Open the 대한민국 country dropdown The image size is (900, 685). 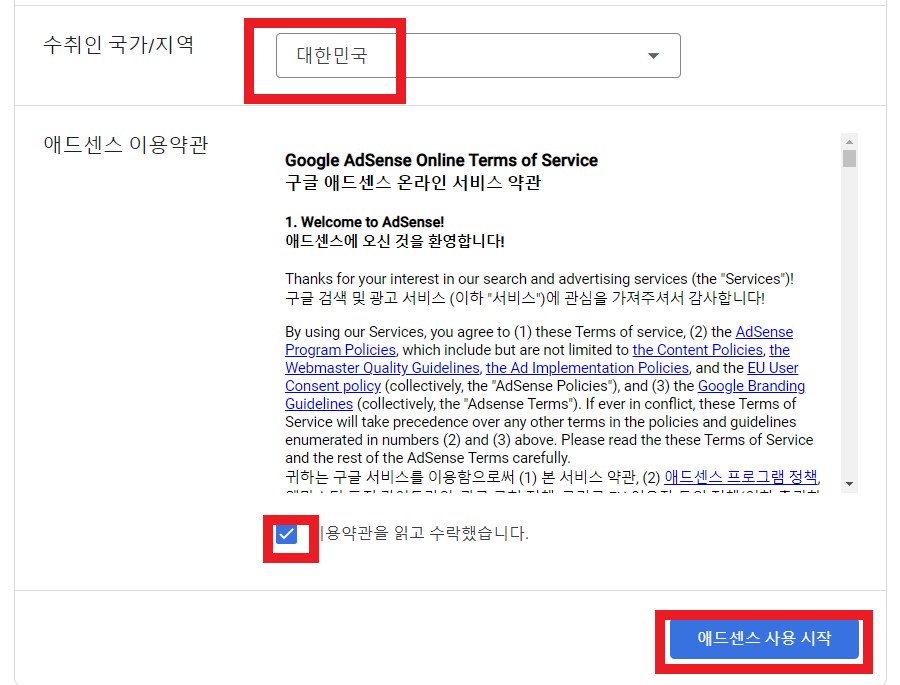point(478,56)
